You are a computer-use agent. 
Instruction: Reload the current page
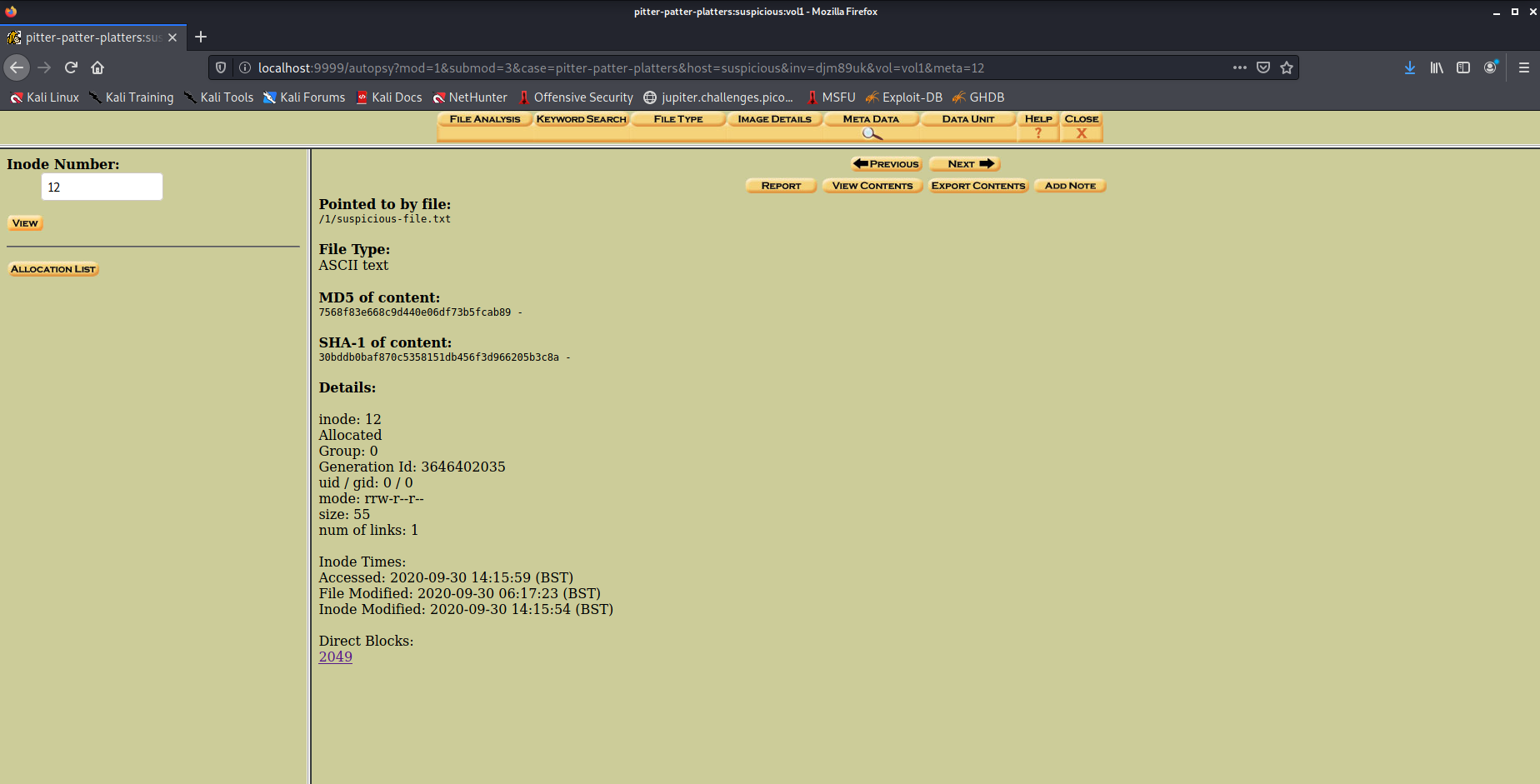click(71, 67)
